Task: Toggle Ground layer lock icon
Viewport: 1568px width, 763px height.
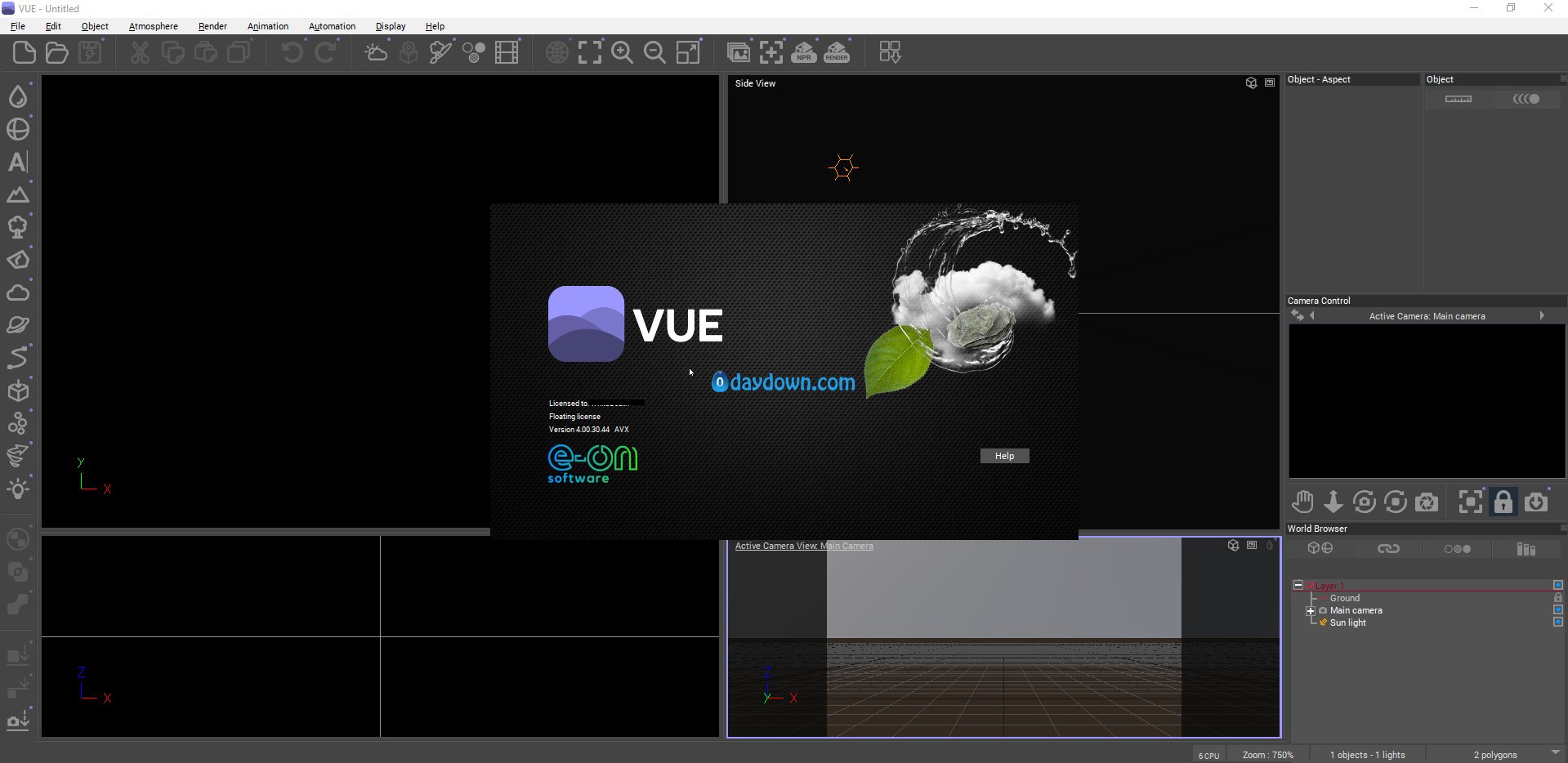Action: coord(1558,598)
